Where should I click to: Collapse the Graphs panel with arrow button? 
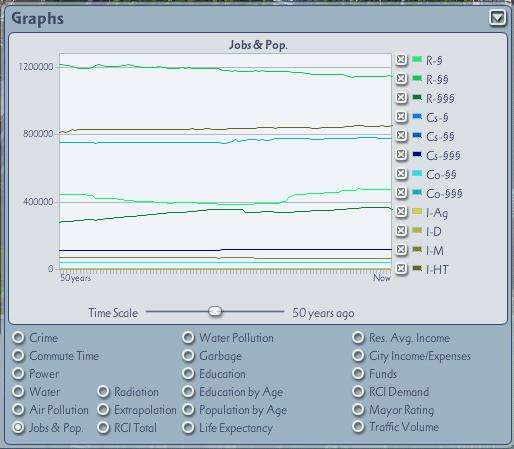tap(497, 18)
